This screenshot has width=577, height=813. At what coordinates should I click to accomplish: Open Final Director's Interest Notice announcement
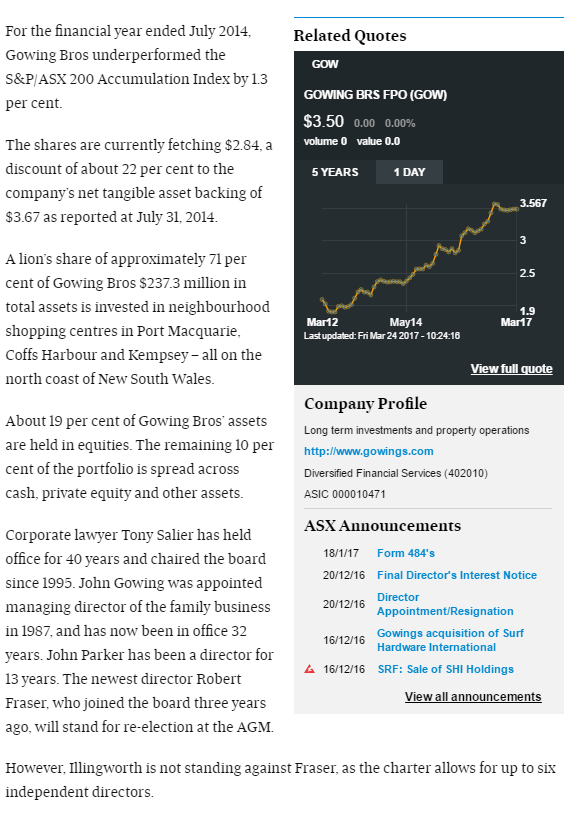point(457,575)
